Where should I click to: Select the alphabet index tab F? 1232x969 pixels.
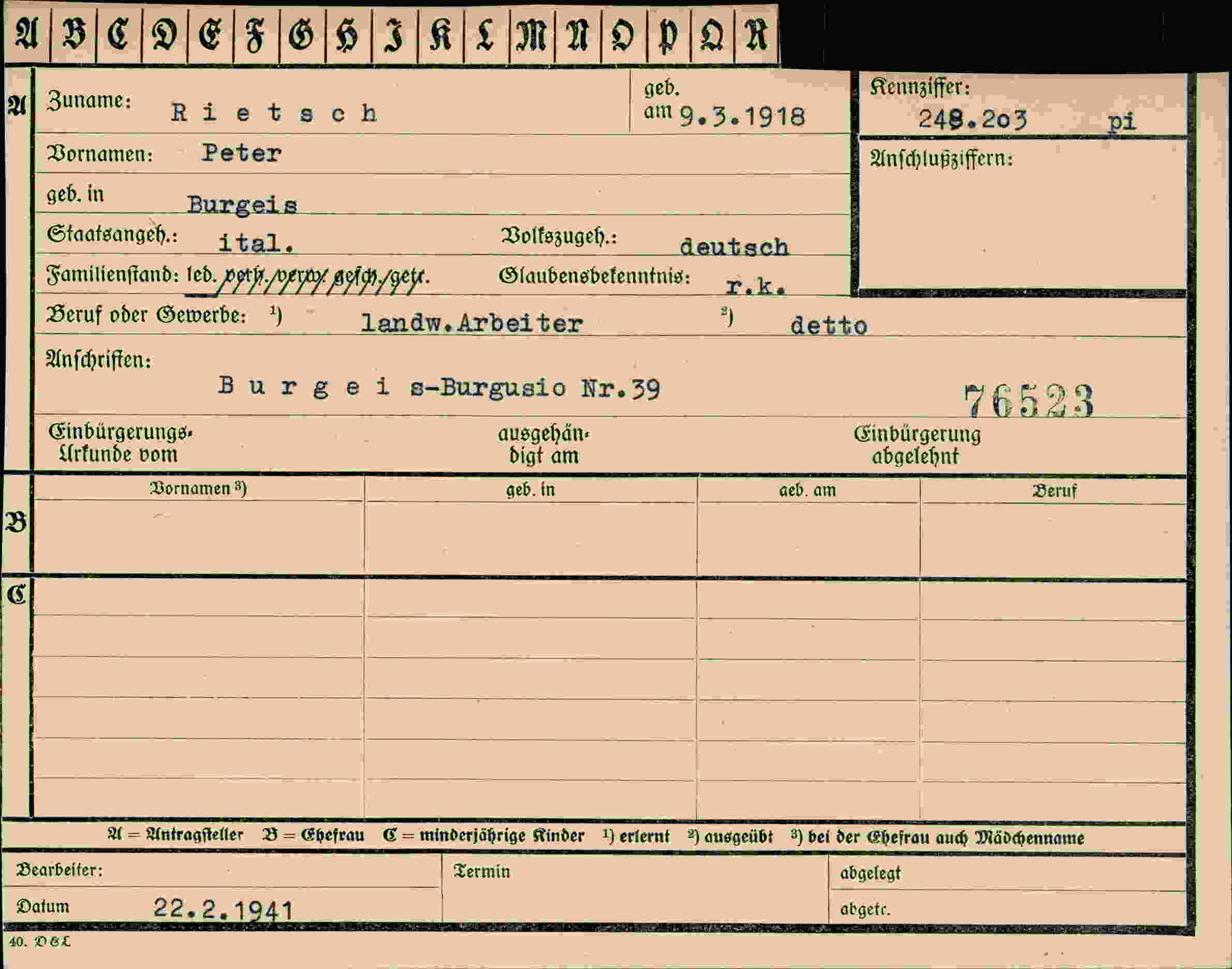click(x=256, y=35)
